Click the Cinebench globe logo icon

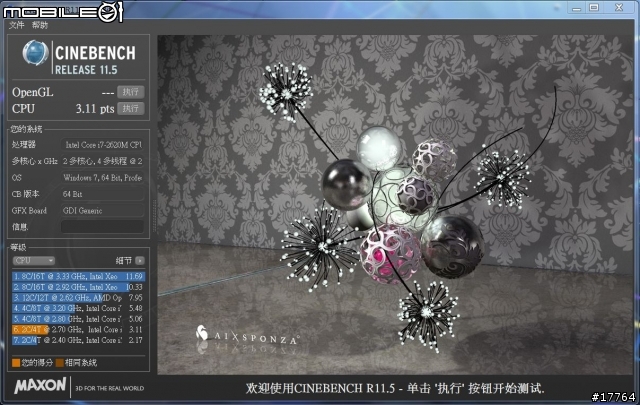pyautogui.click(x=35, y=53)
